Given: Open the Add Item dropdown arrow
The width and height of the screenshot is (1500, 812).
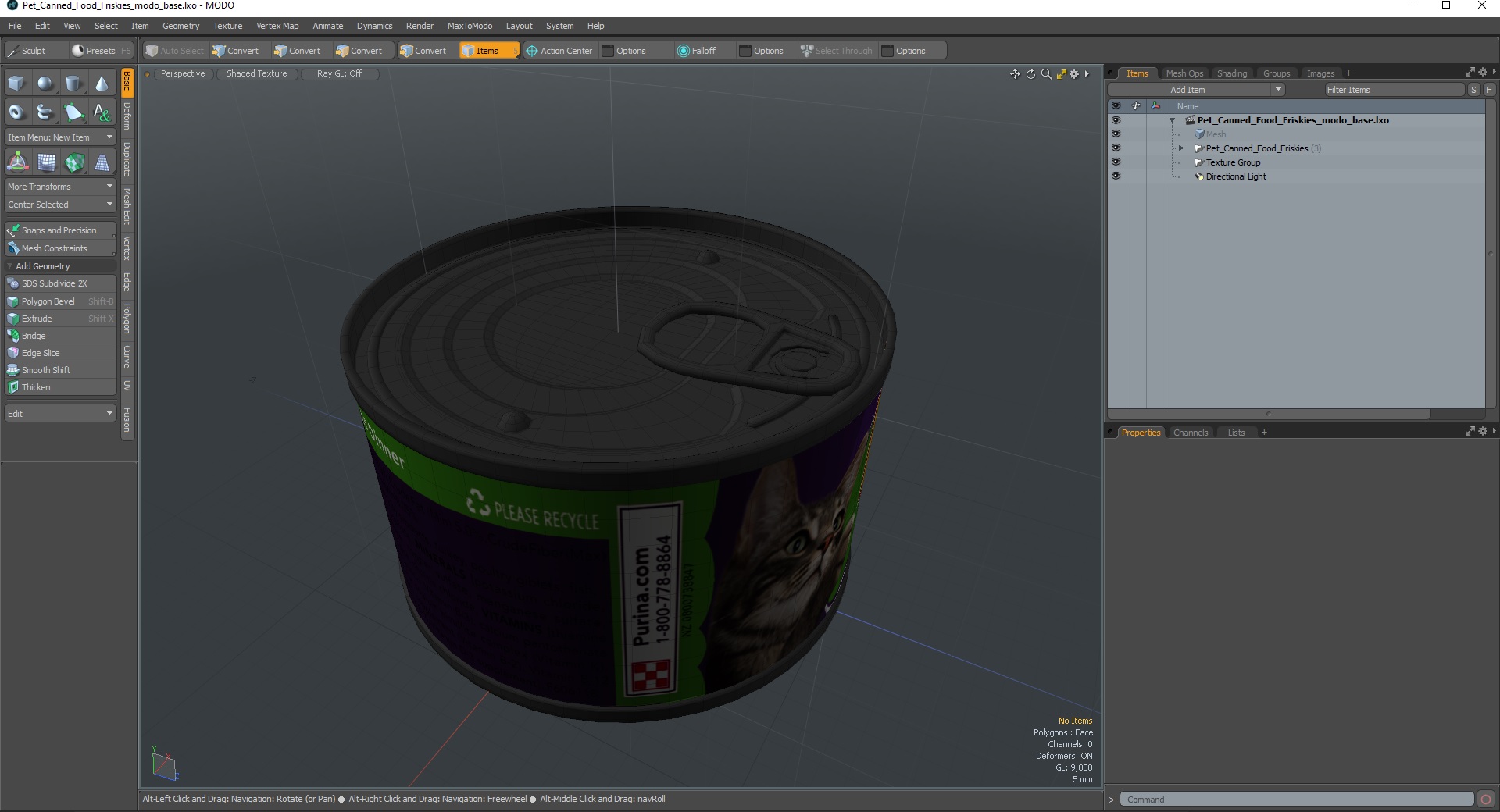Looking at the screenshot, I should pos(1278,90).
